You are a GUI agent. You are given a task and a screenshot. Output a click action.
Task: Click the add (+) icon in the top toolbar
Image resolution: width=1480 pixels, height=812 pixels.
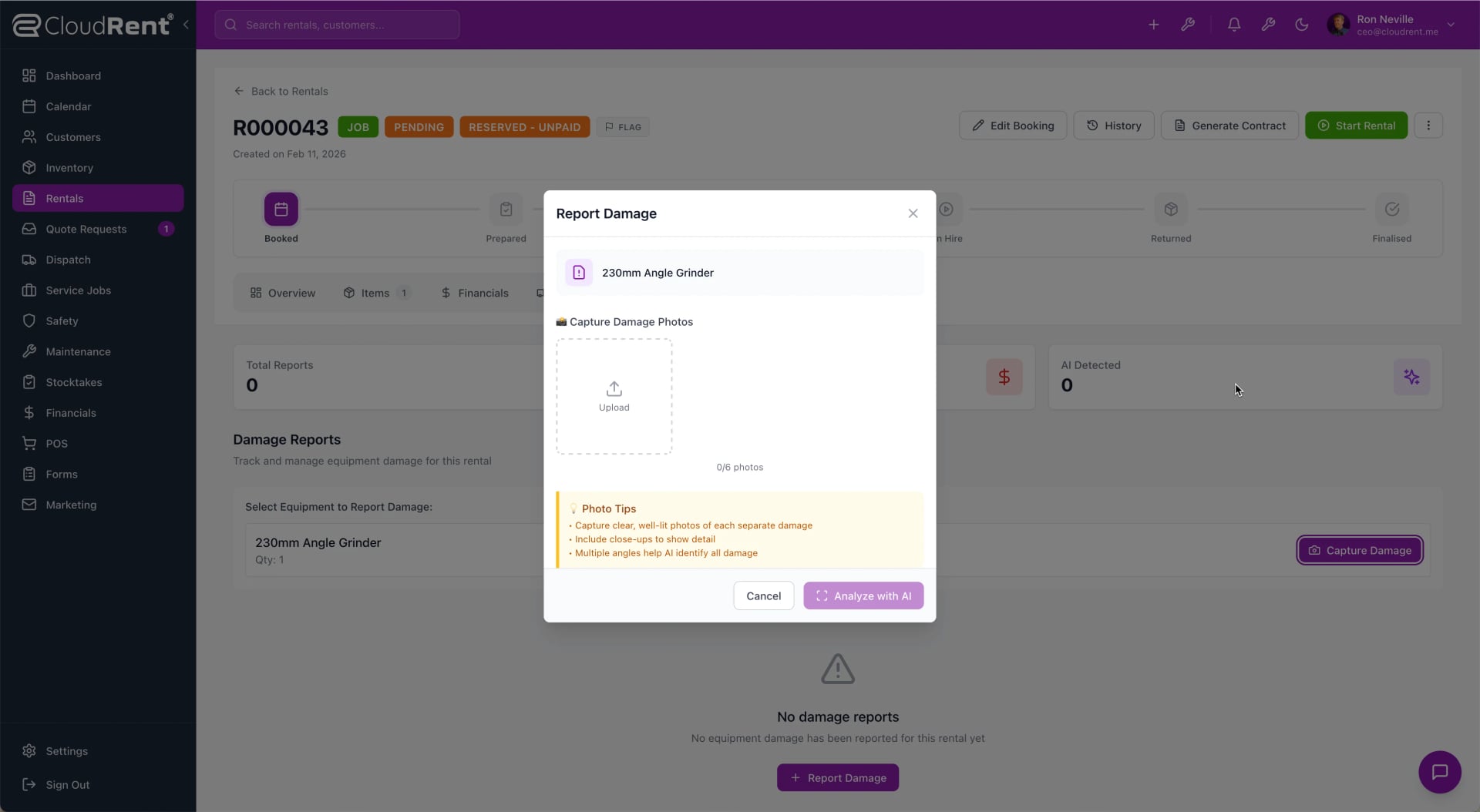tap(1153, 24)
